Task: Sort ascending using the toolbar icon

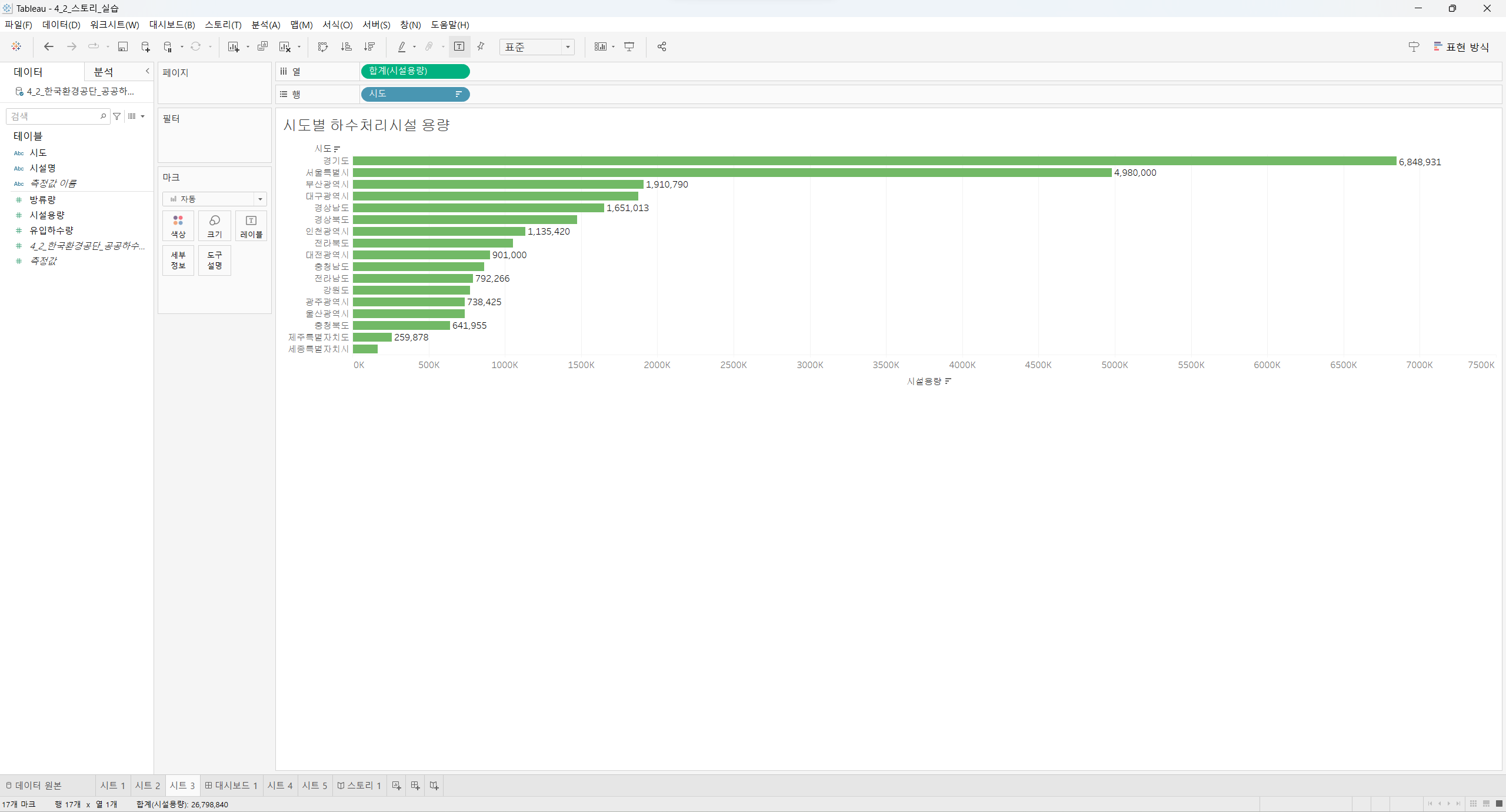Action: [346, 46]
